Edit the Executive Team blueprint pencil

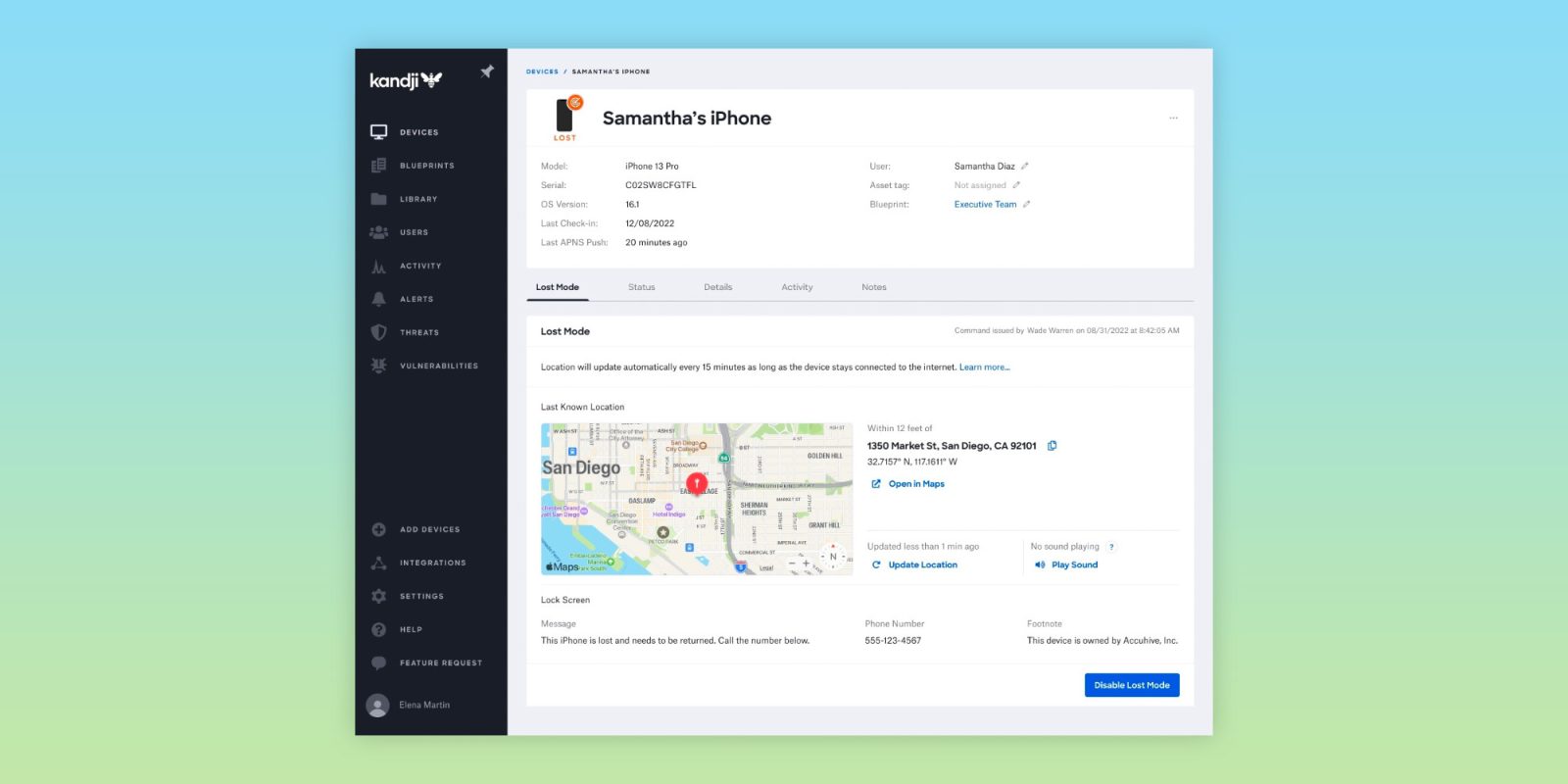pos(1027,205)
